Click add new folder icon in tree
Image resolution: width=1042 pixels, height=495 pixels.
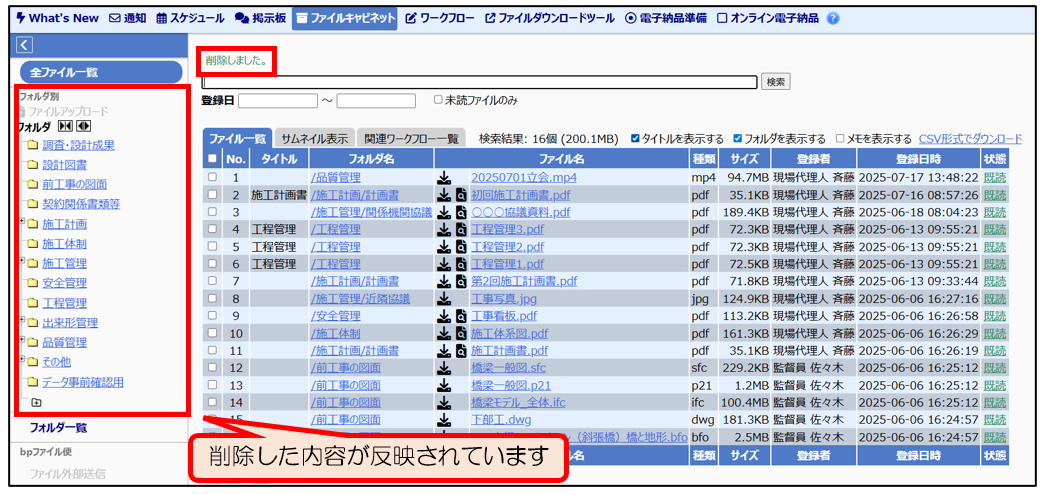pyautogui.click(x=37, y=402)
